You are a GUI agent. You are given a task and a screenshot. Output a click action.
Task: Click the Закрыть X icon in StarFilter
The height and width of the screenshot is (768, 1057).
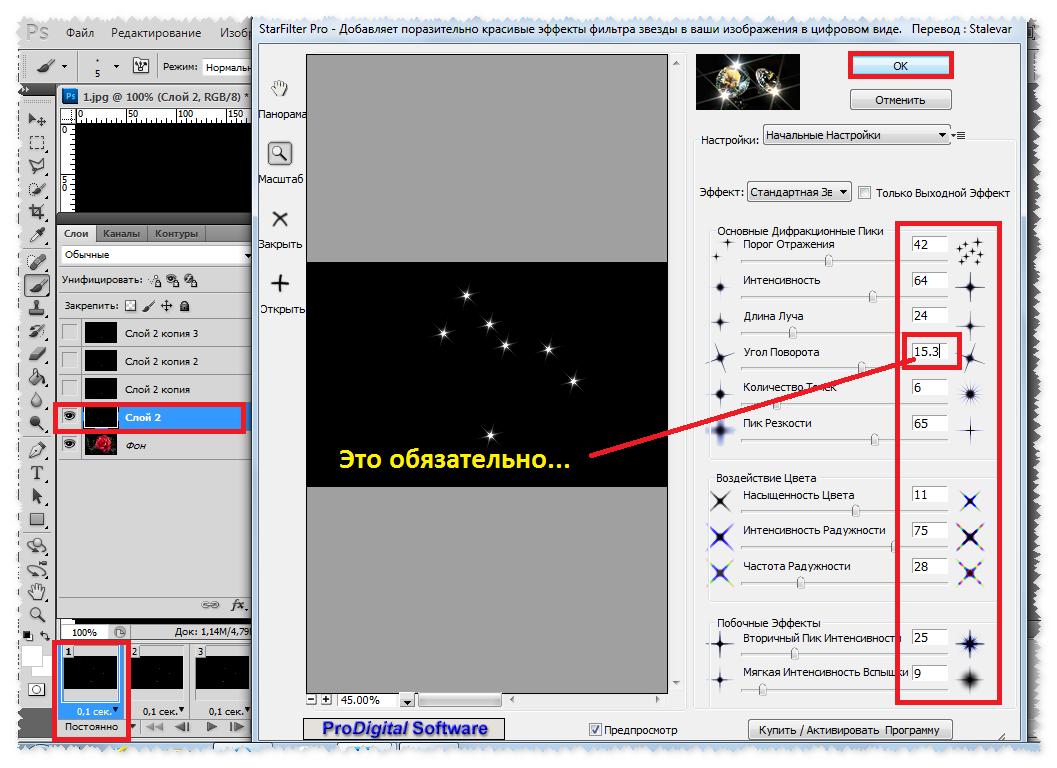coord(280,219)
